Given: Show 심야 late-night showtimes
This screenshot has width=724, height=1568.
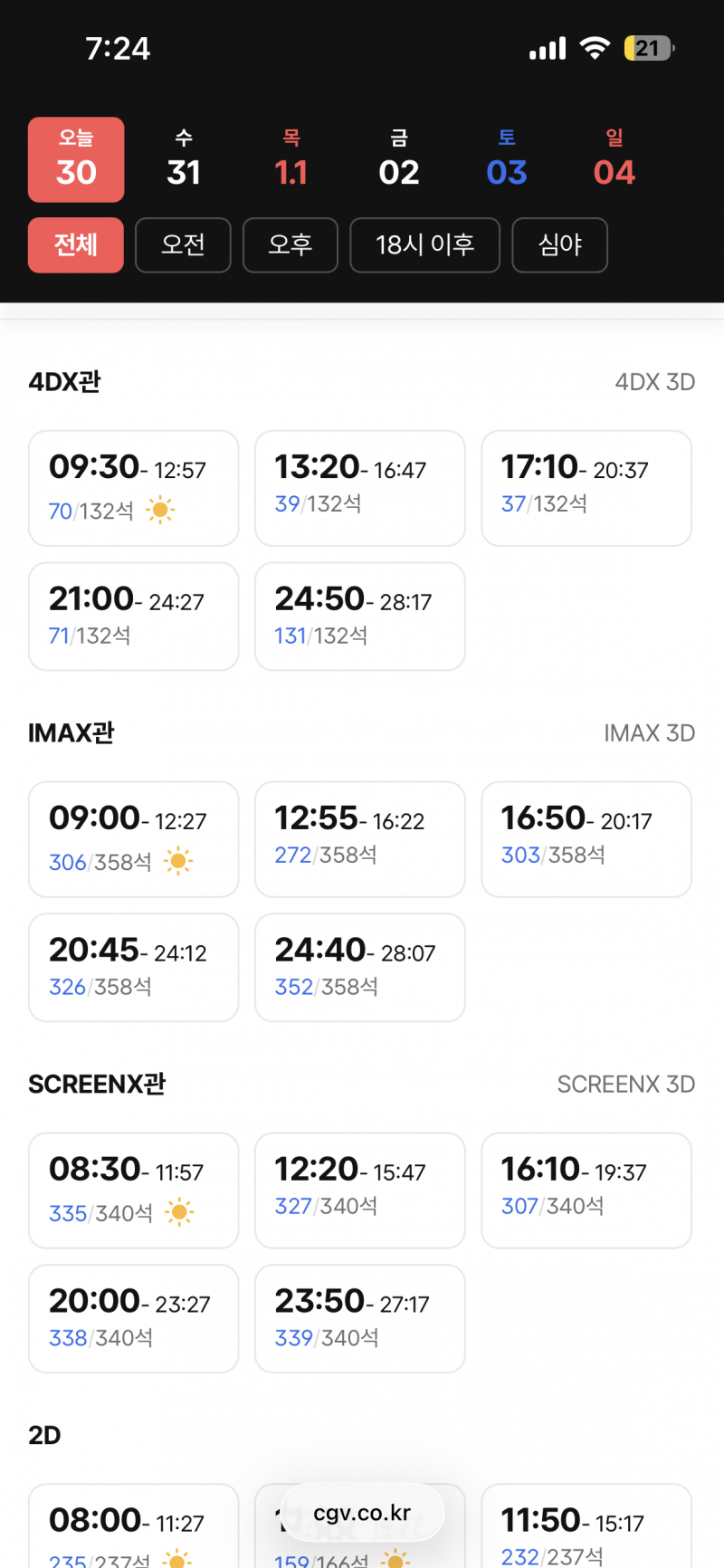Looking at the screenshot, I should click(559, 245).
